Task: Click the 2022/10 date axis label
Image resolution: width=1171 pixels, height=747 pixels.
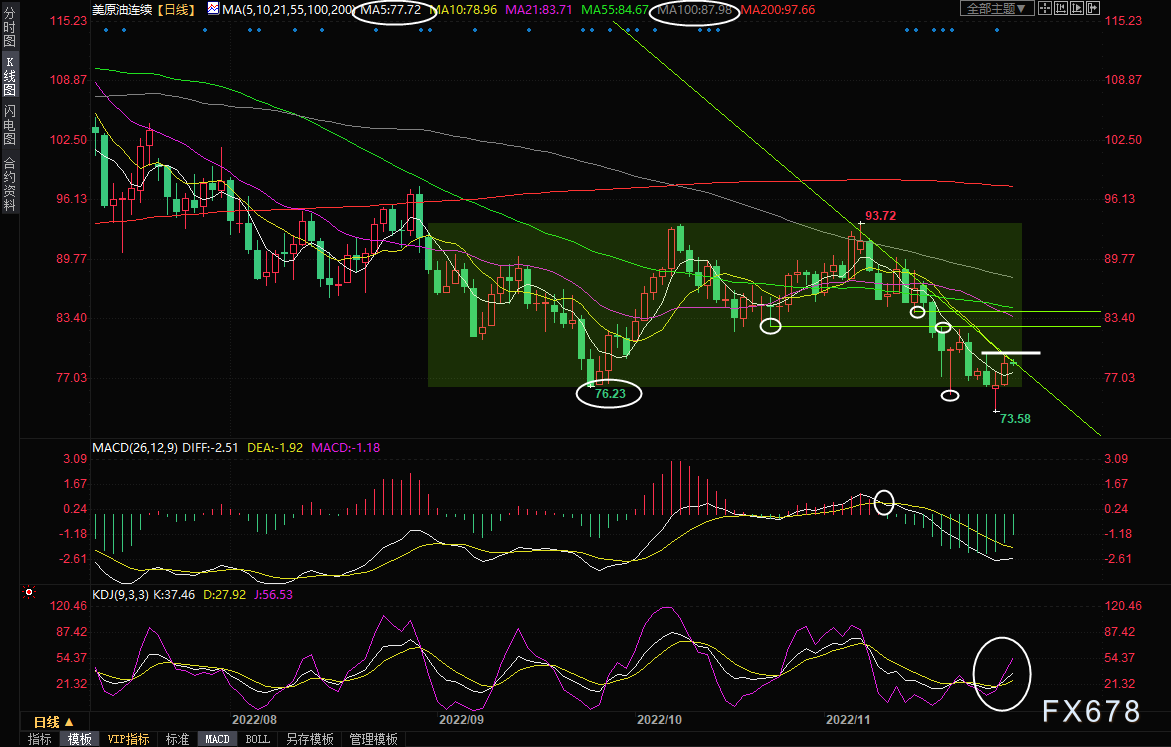Action: pyautogui.click(x=659, y=719)
